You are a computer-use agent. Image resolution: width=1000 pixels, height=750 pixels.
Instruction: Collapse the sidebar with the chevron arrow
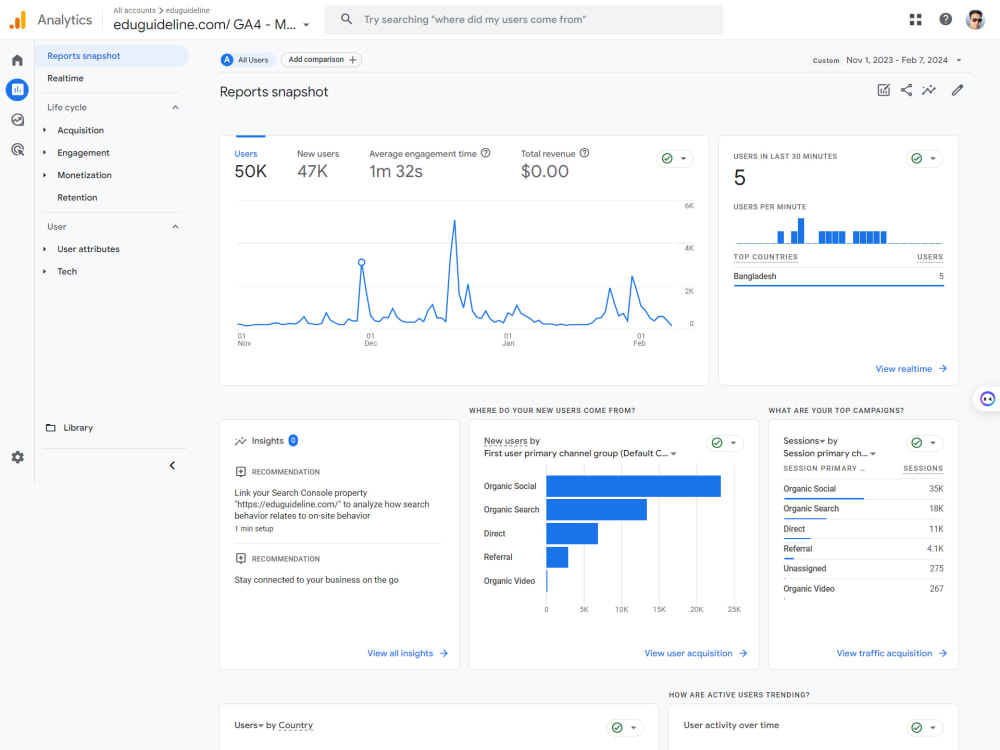pos(172,466)
